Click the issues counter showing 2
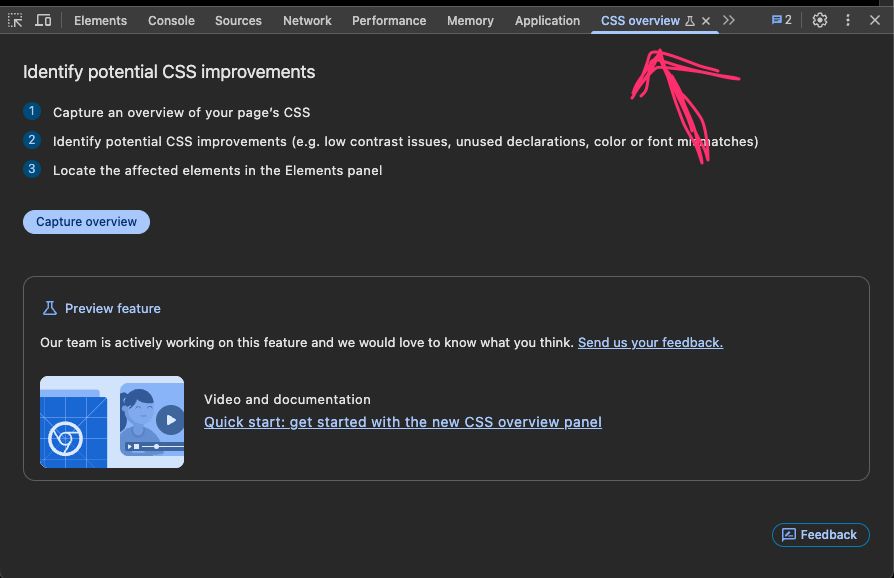This screenshot has width=894, height=578. (782, 19)
